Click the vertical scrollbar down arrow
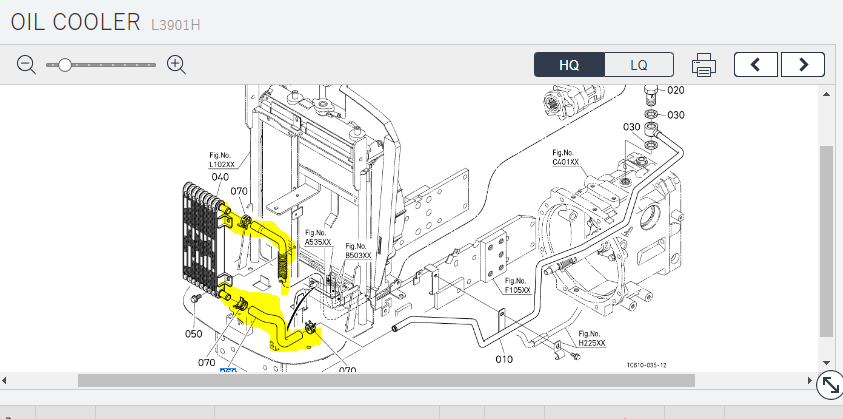843x419 pixels. click(x=826, y=362)
